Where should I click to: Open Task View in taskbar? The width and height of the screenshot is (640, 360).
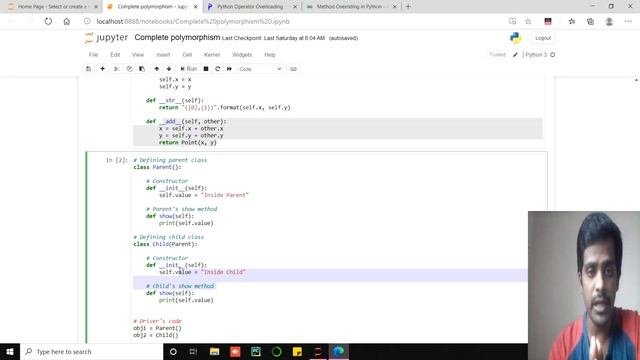193,351
